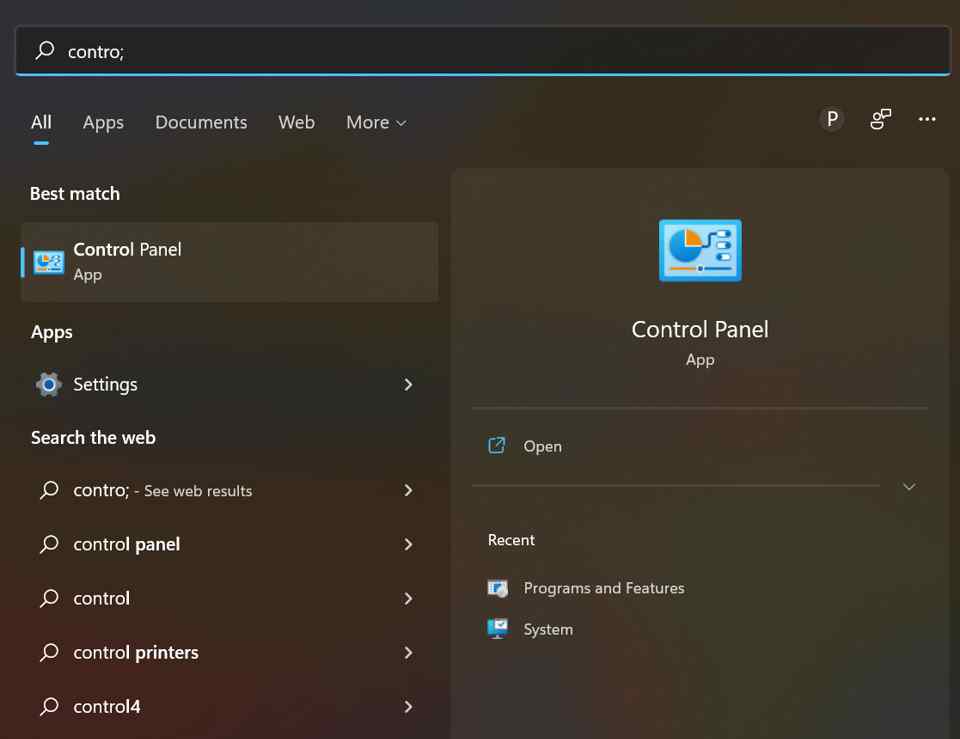The image size is (960, 739).
Task: Click magnifier icon beside 'control panel' suggestion
Action: pos(49,544)
